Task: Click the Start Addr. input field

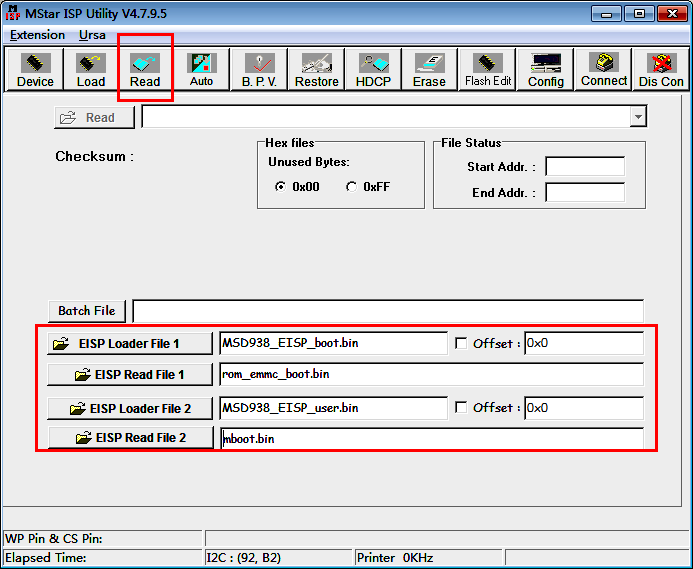Action: 585,167
